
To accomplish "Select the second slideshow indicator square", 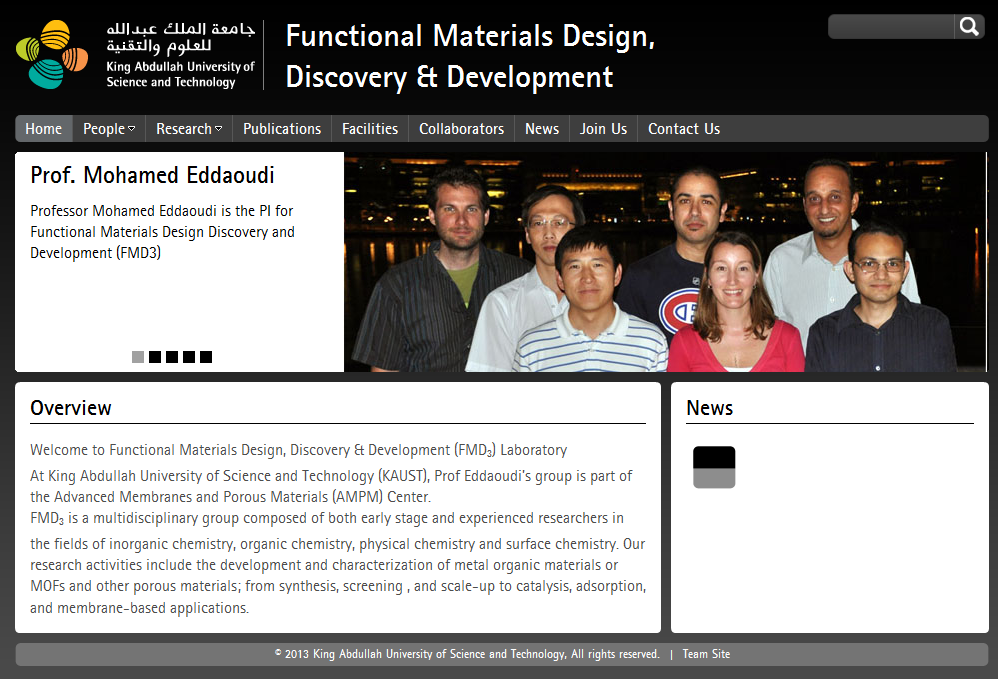I will pyautogui.click(x=155, y=357).
